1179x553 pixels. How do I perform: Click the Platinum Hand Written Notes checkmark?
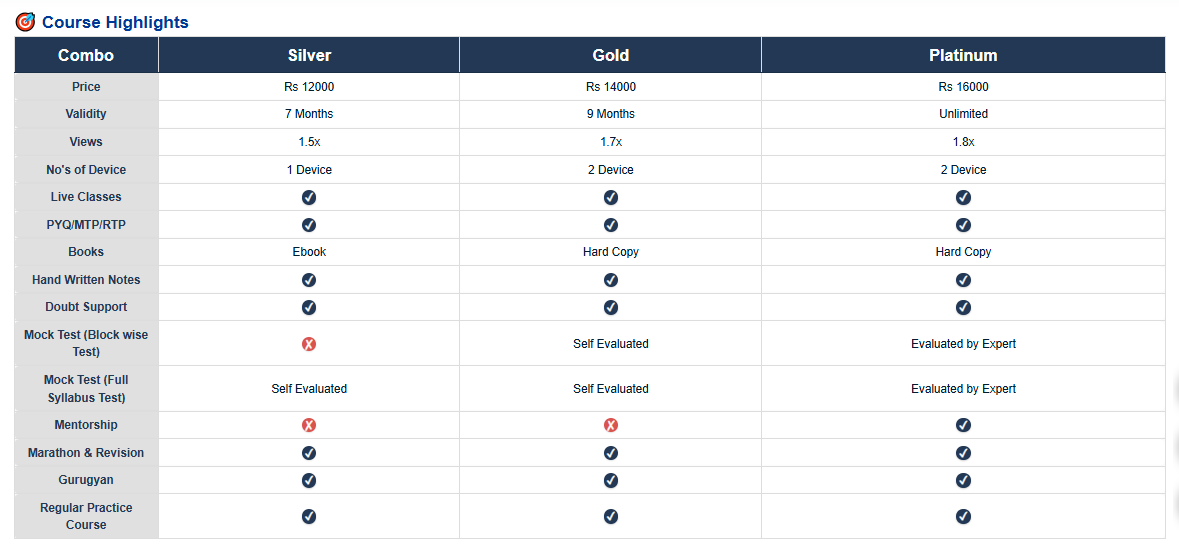(963, 280)
